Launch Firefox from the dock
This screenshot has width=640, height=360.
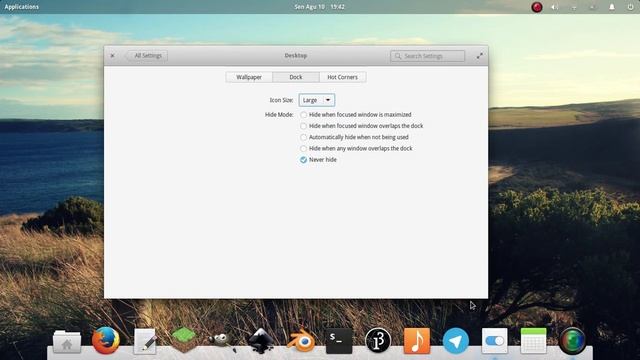click(x=106, y=340)
